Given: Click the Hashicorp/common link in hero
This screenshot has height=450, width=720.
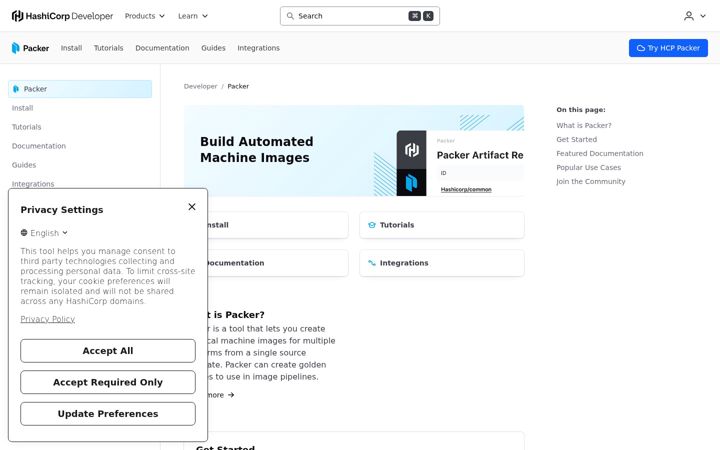Looking at the screenshot, I should click(466, 189).
